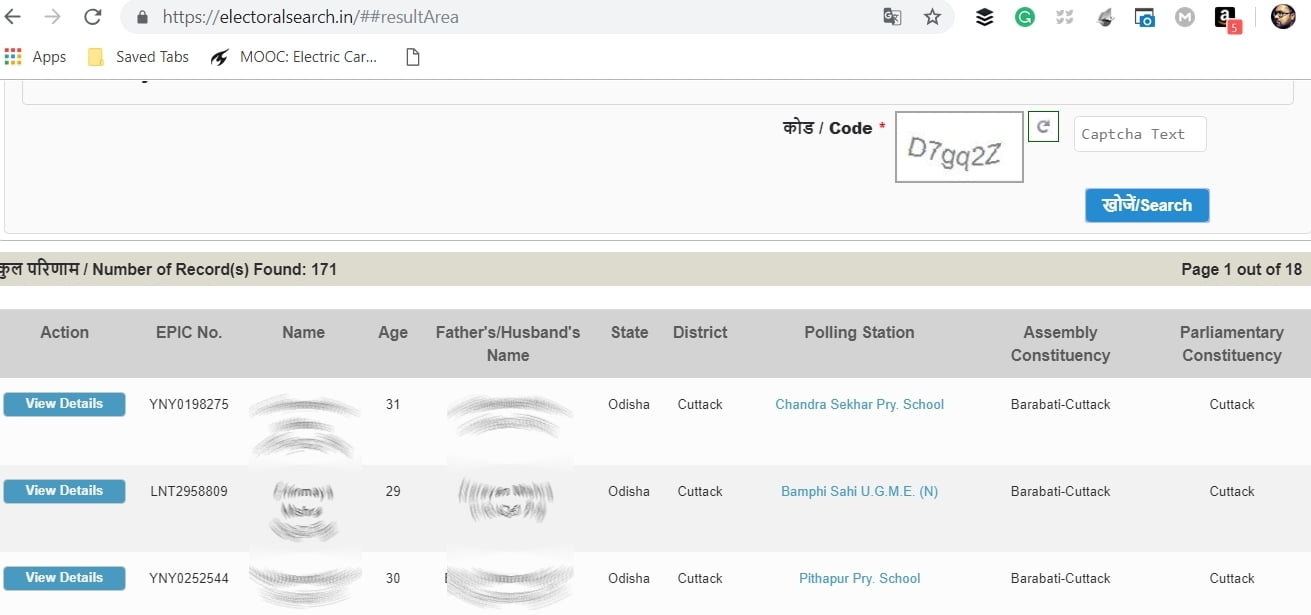1311x615 pixels.
Task: Open the Saved Tabs bookmark folder
Action: (138, 57)
